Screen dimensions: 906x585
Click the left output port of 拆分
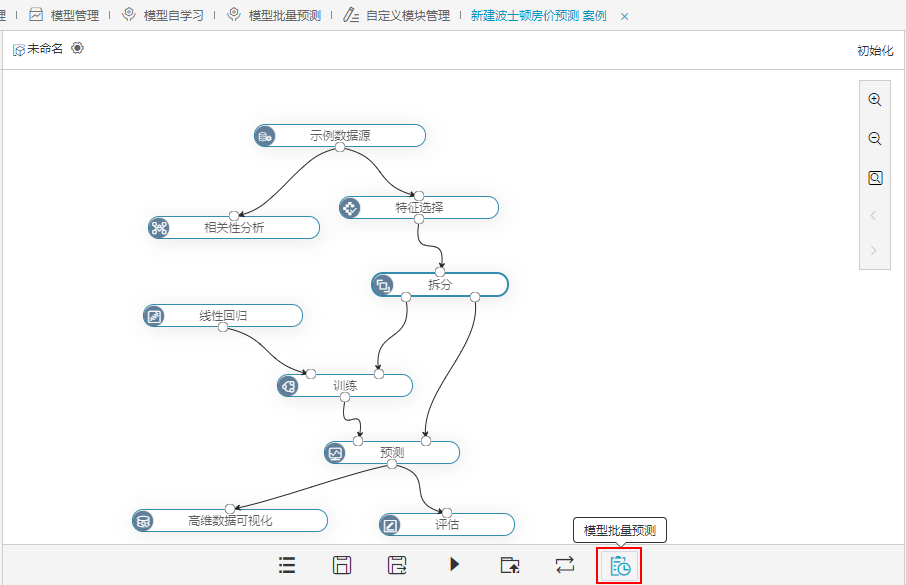[x=406, y=297]
